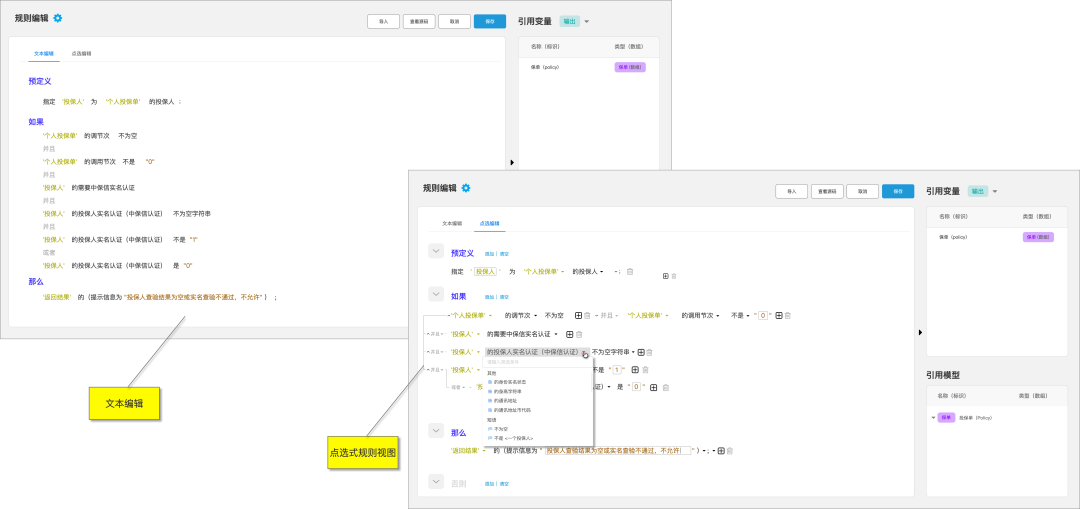Delete the '的调节次 不为空' condition with its trash icon
The image size is (1080, 509).
tap(587, 315)
